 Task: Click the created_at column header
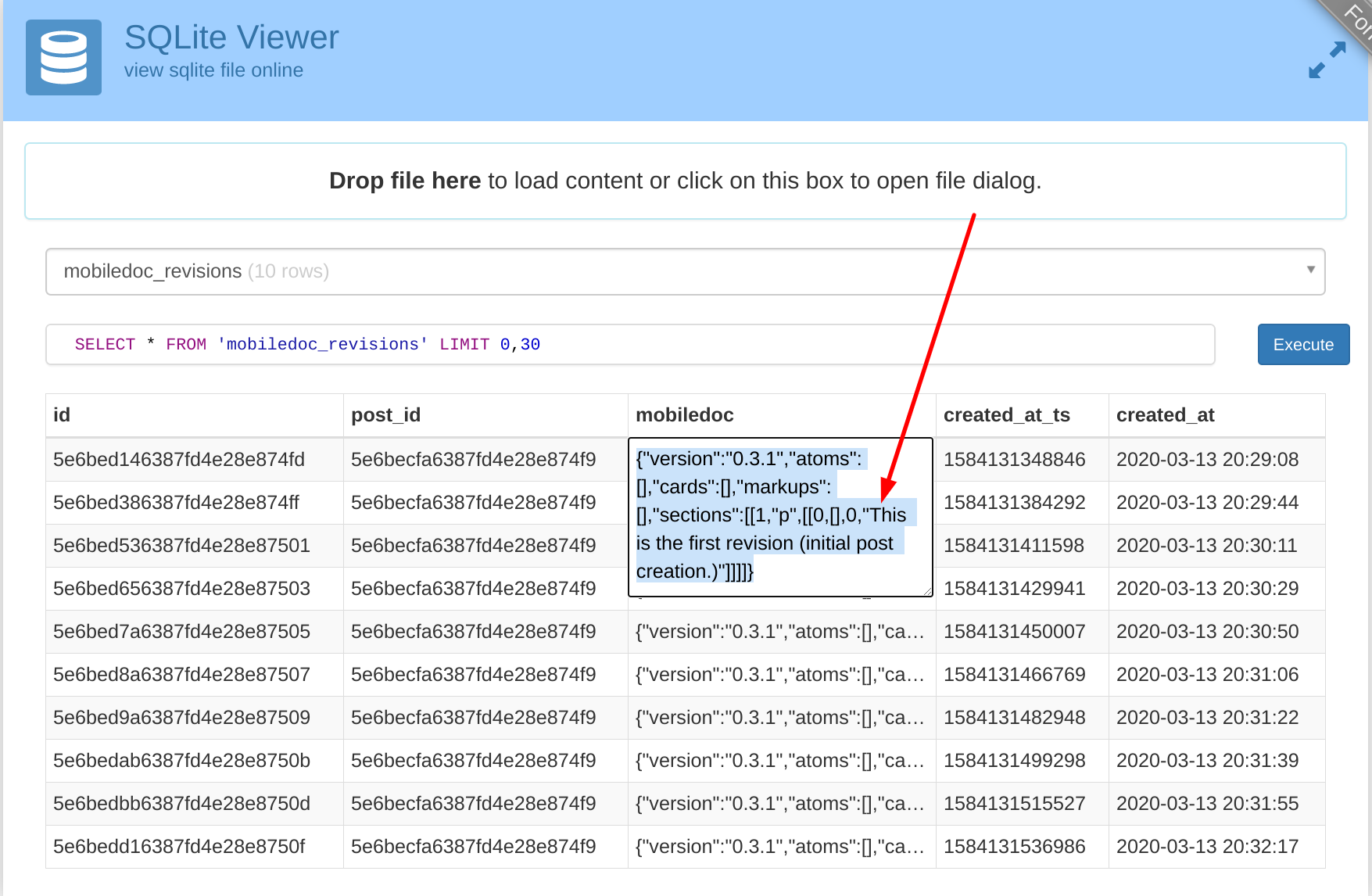tap(1216, 415)
